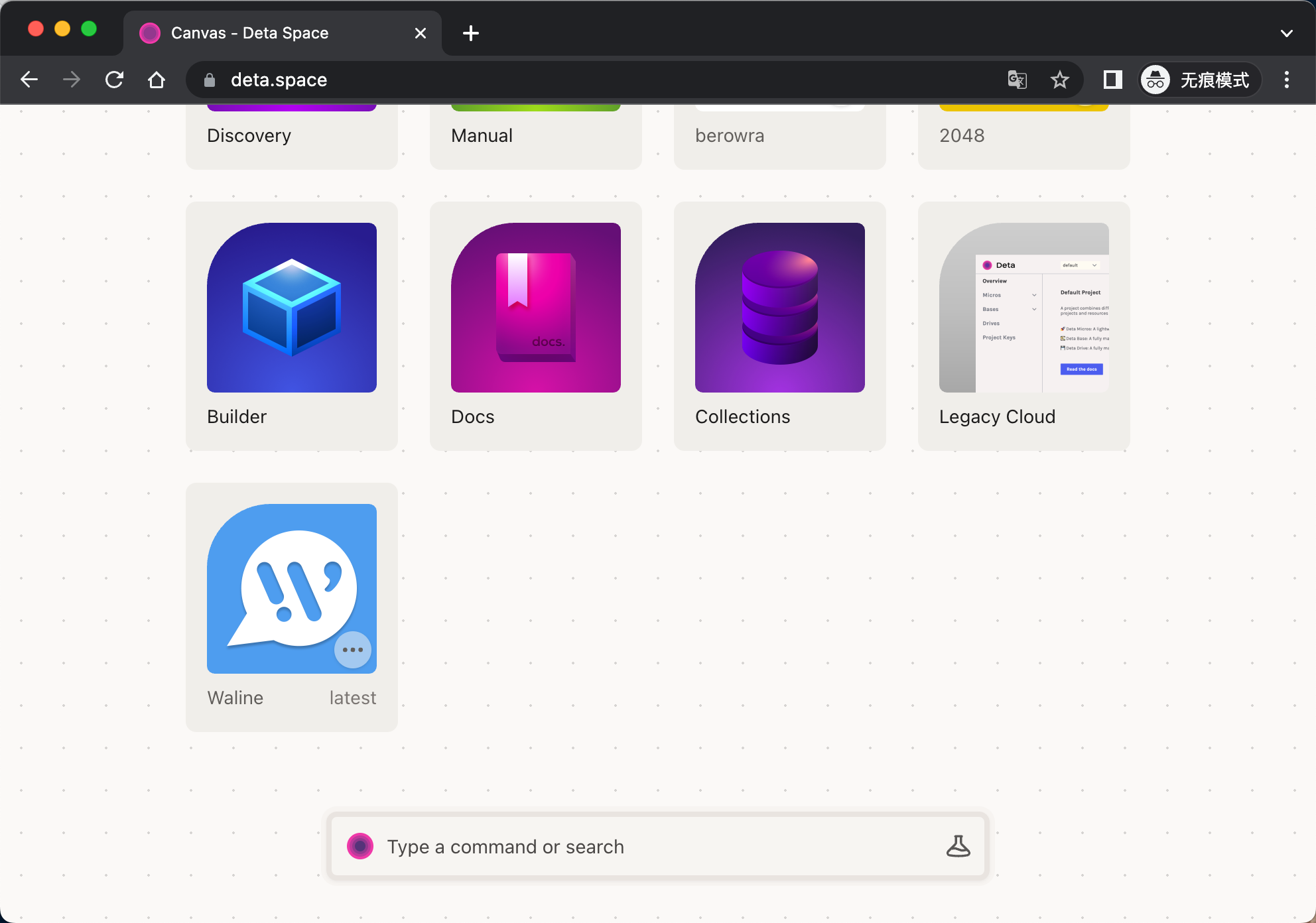Screen dimensions: 1316x923
Task: Click the flask icon in the command bar
Action: point(958,846)
